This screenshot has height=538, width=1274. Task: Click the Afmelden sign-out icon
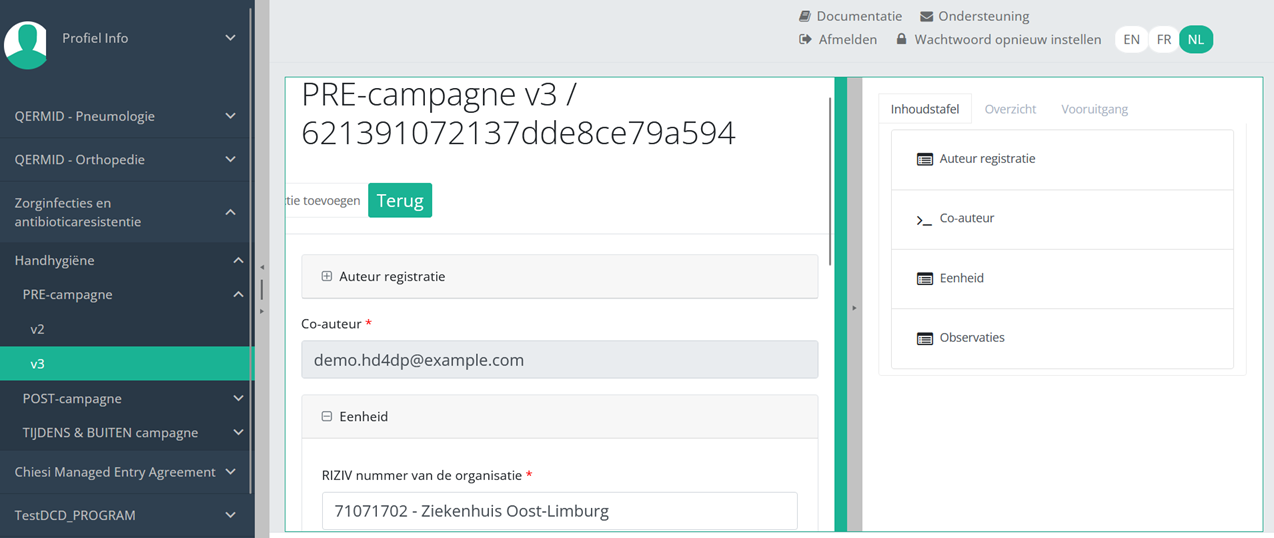805,39
